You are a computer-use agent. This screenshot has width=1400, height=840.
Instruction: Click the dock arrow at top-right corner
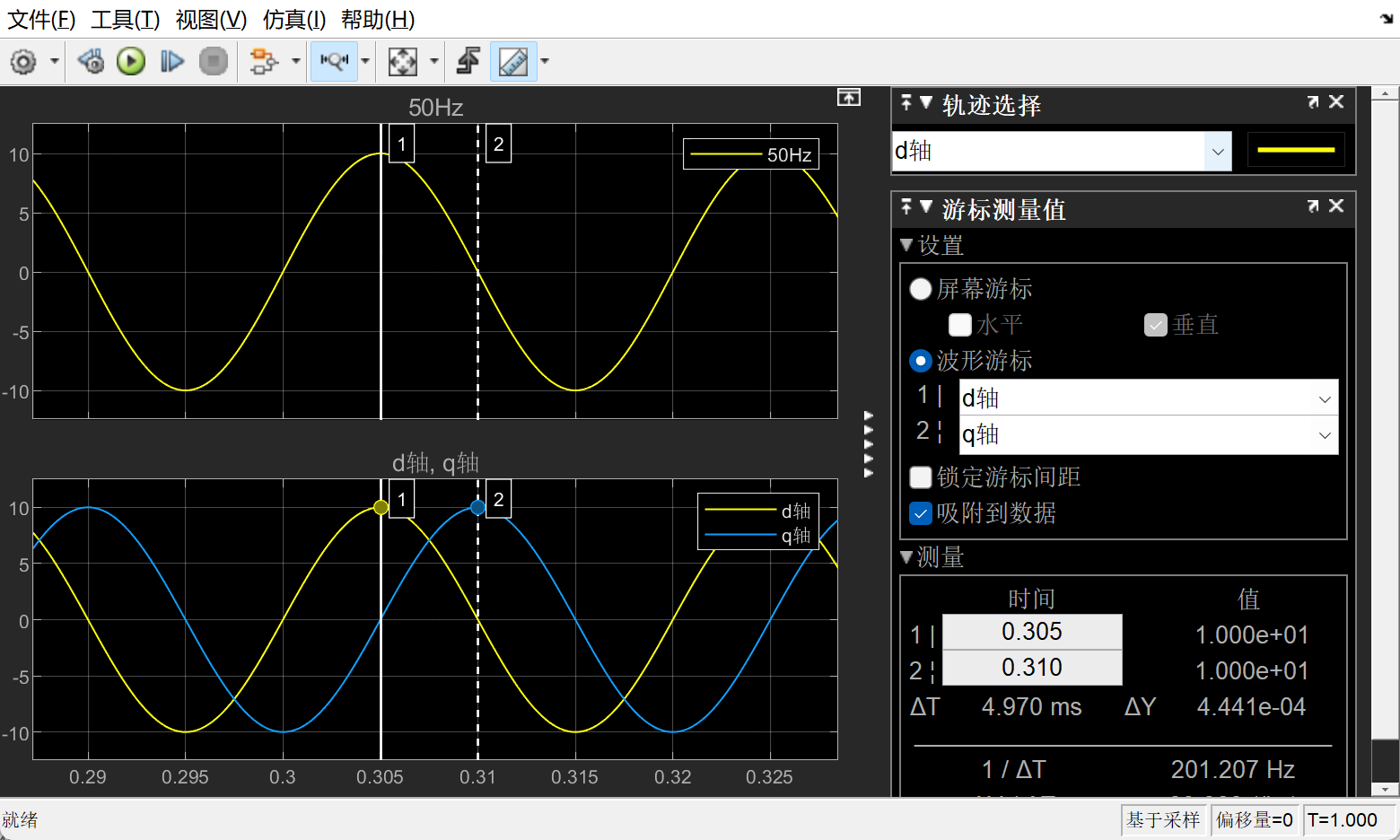click(x=1387, y=18)
